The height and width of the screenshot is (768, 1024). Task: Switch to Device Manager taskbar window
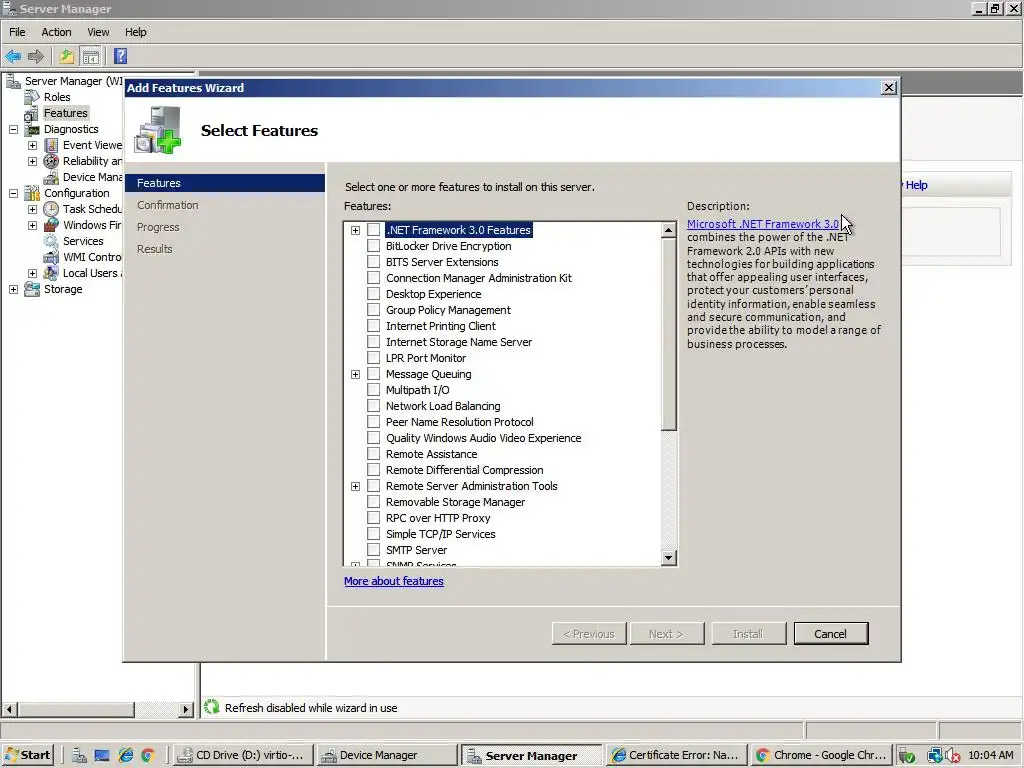[387, 756]
